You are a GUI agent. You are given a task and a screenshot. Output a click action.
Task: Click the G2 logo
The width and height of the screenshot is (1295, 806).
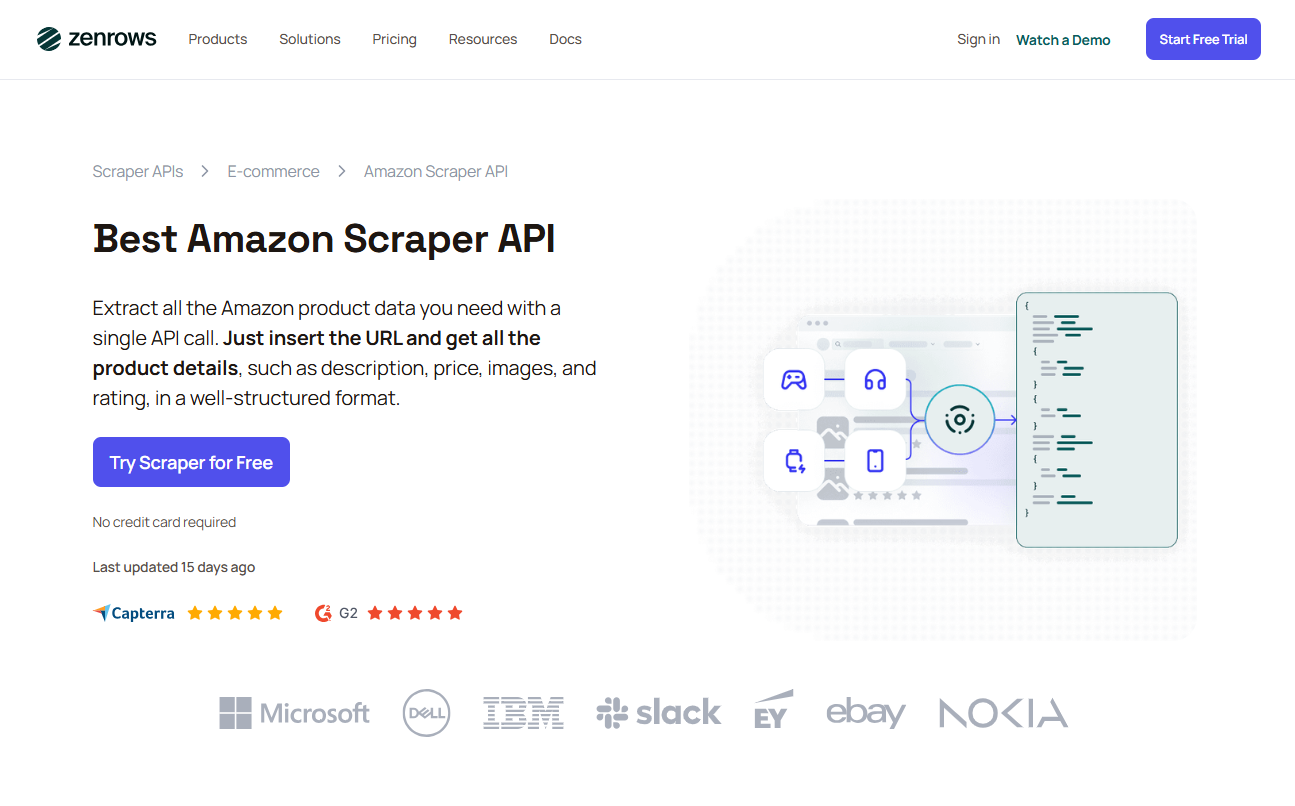pos(335,612)
